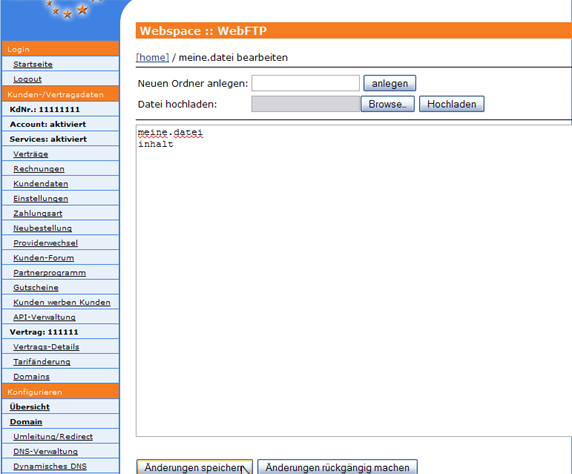Select Zahlungsart in the sidebar
572x474 pixels.
[38, 213]
